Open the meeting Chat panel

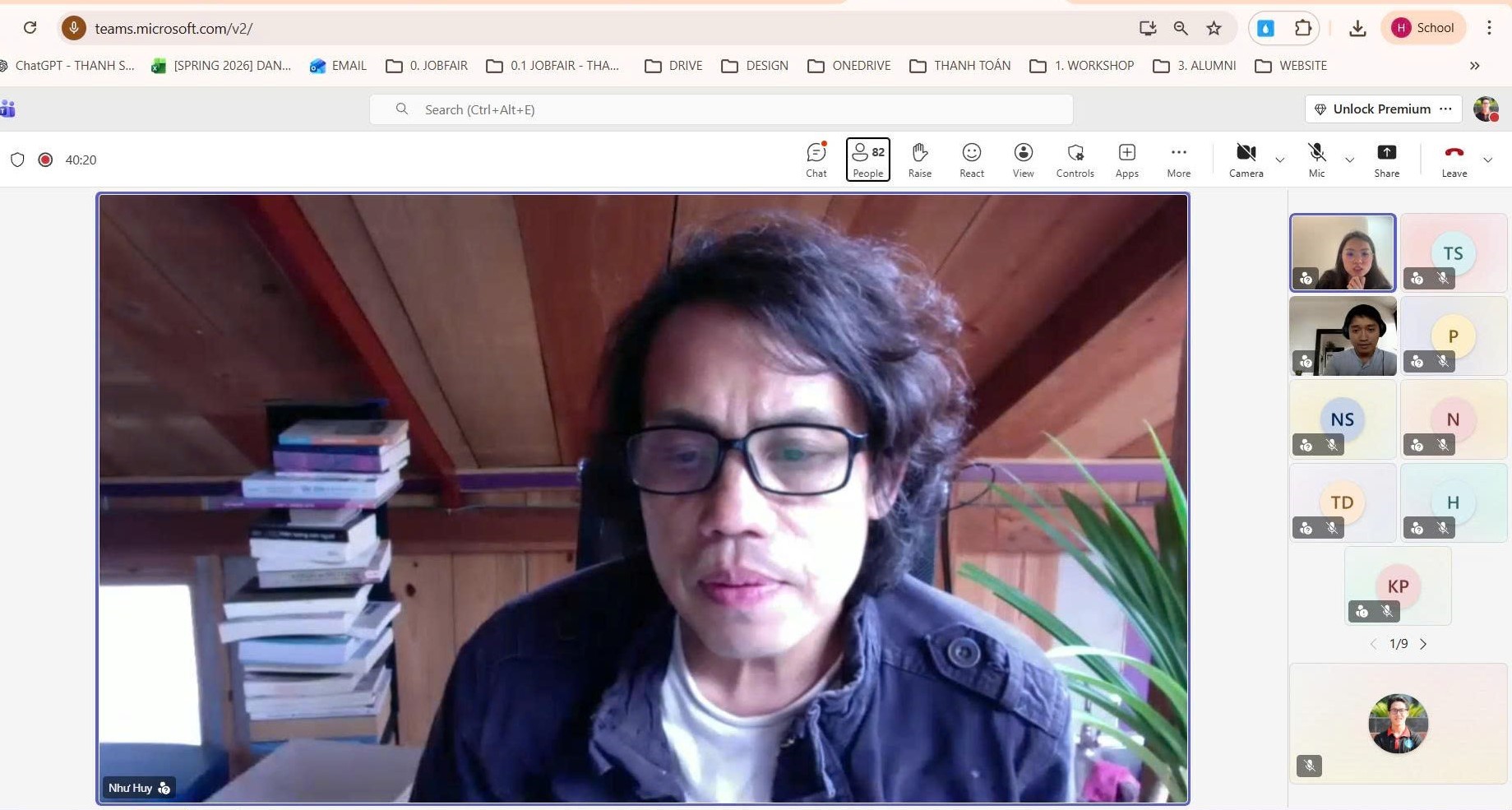coord(816,160)
